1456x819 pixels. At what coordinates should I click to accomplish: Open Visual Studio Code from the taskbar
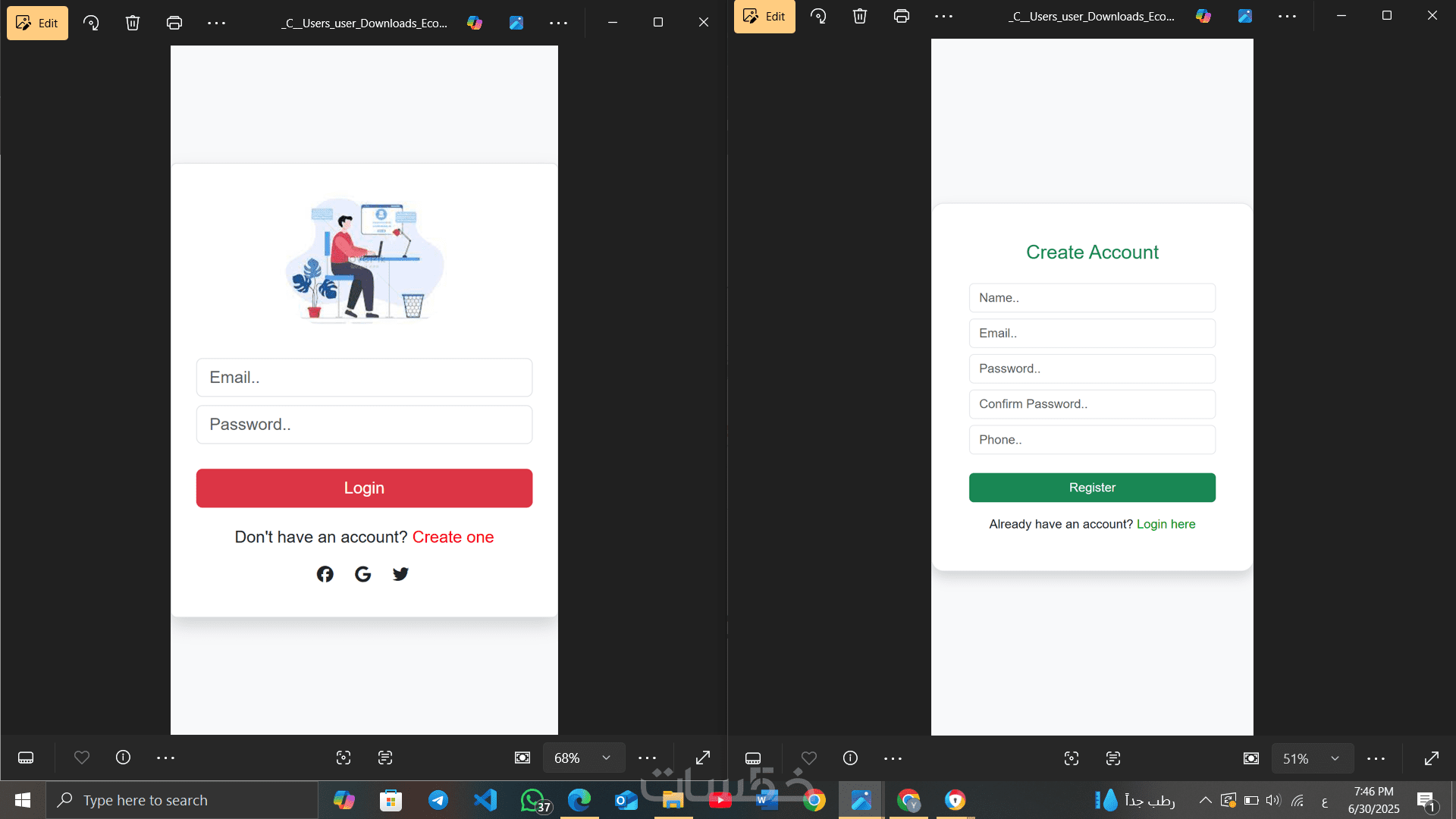(x=485, y=800)
